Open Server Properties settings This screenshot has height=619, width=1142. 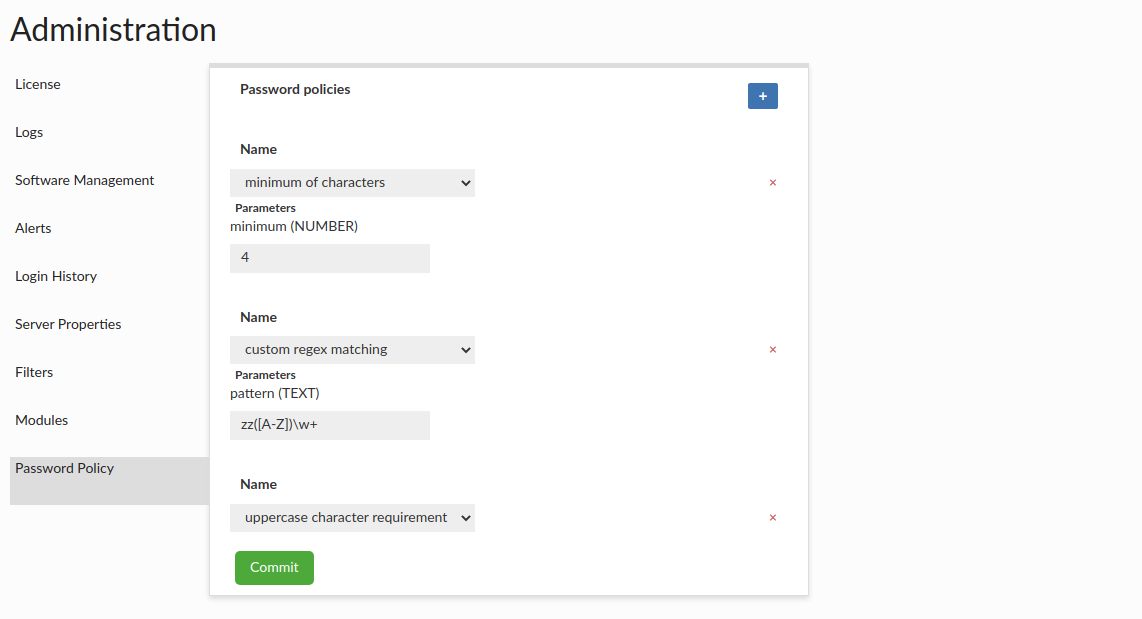point(68,325)
